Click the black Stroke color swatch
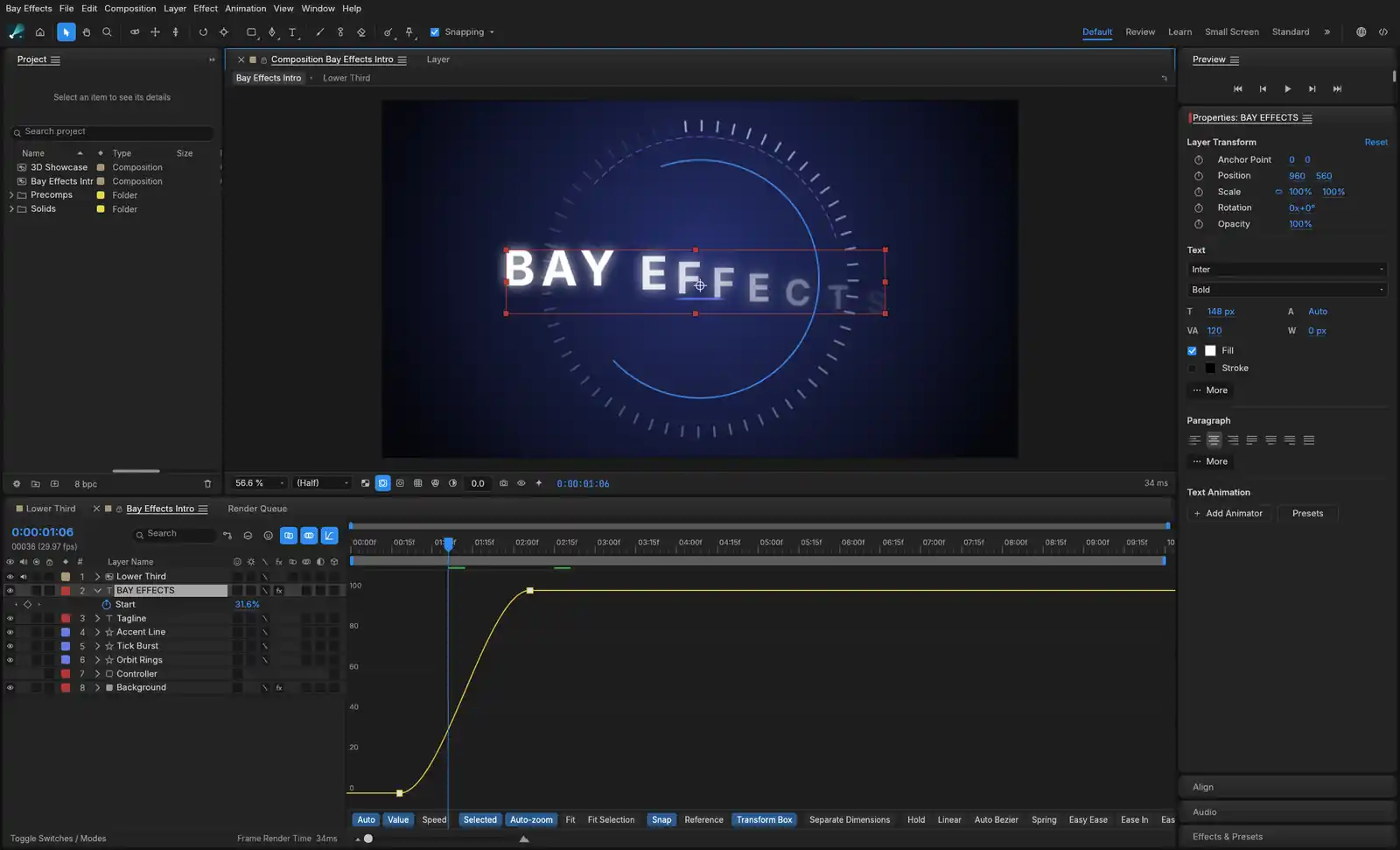1400x850 pixels. click(x=1210, y=369)
